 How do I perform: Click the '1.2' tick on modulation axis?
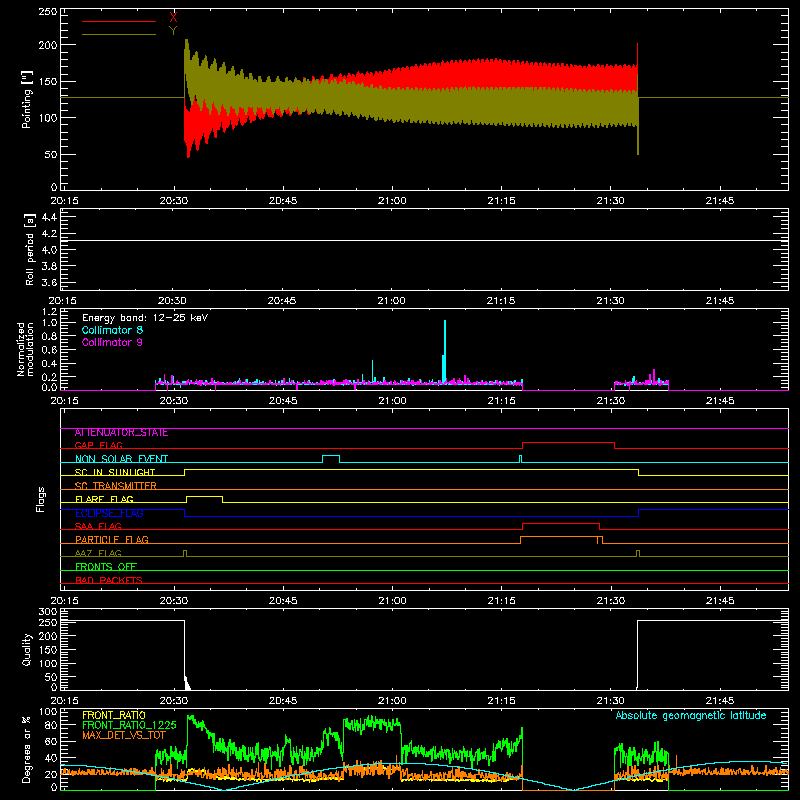50,312
